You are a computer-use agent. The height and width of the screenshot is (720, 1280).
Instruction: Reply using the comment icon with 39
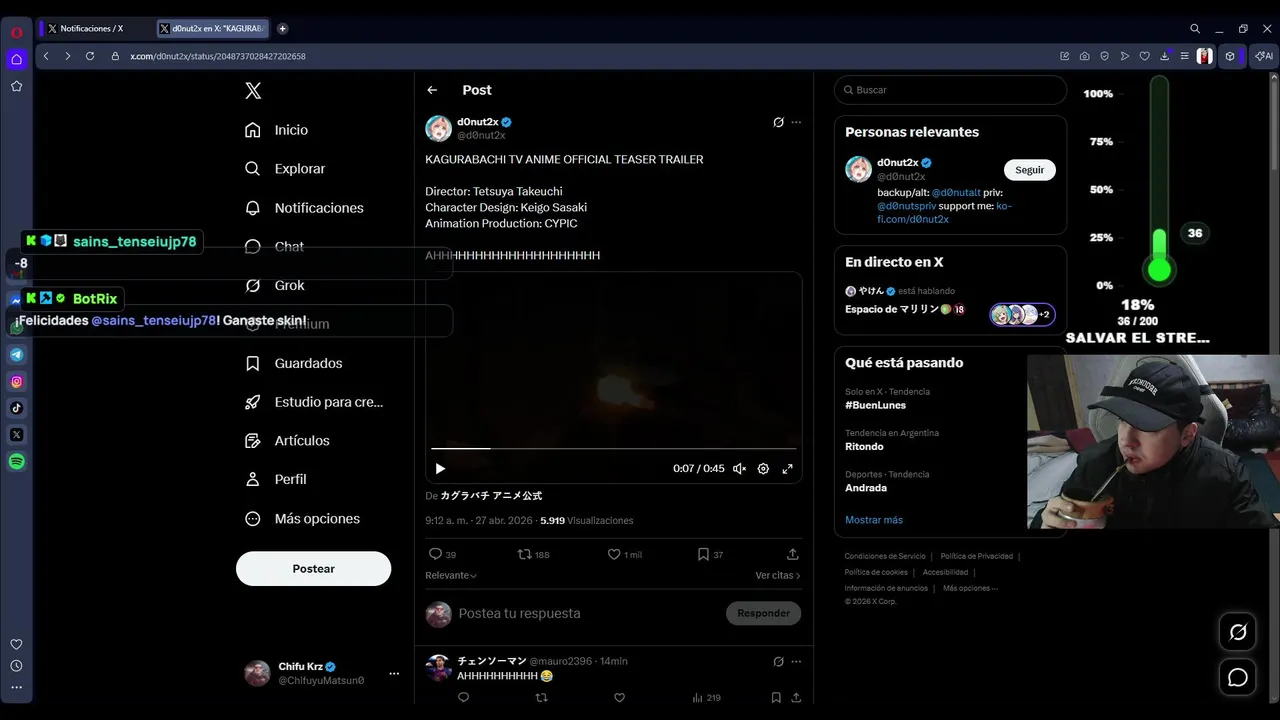tap(442, 554)
